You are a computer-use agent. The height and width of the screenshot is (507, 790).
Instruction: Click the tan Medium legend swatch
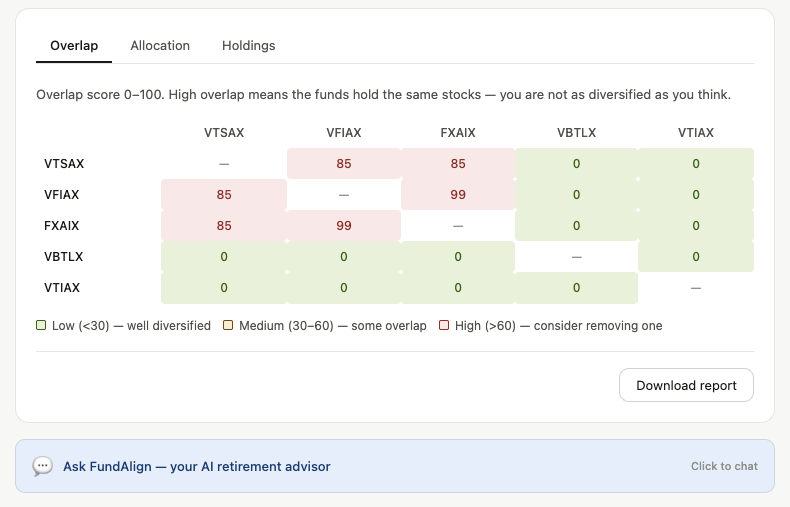pos(228,325)
